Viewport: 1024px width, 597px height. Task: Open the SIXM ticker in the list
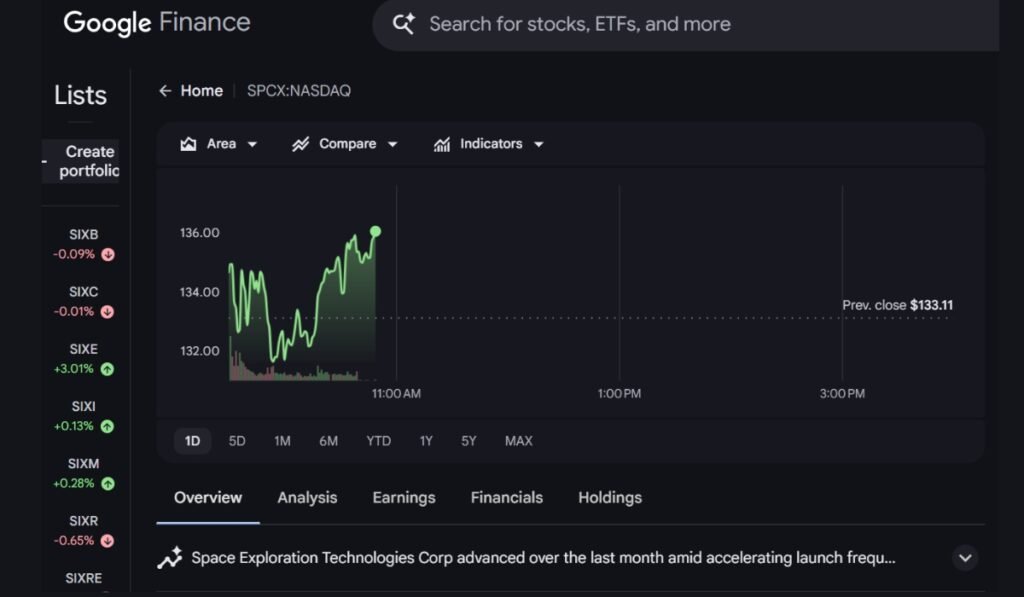click(84, 464)
